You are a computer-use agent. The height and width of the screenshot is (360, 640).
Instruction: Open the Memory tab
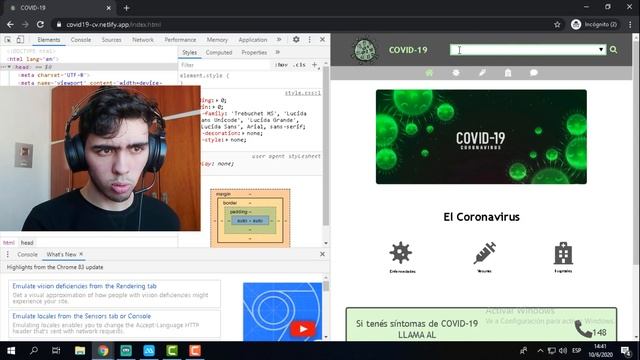[217, 40]
